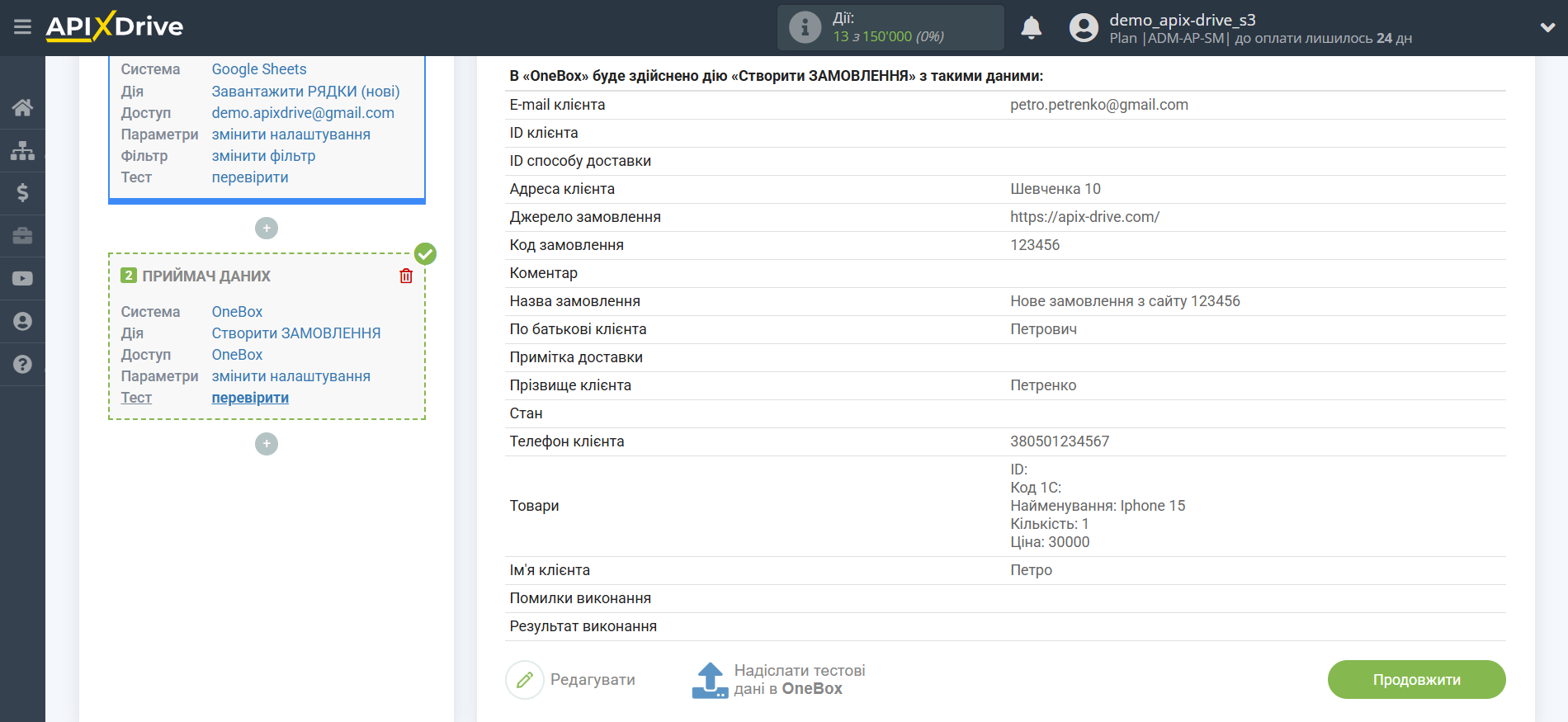
Task: Select the Петренко surname value
Action: [x=1043, y=385]
